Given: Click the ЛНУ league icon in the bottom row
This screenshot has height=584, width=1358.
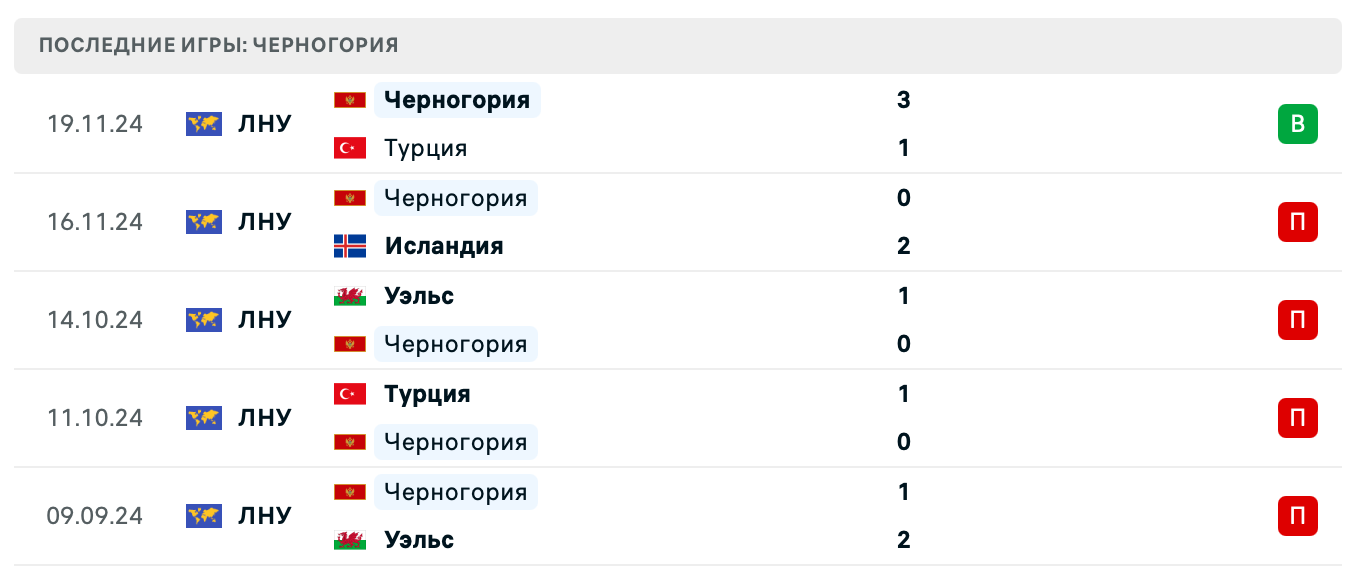Looking at the screenshot, I should pos(203,516).
